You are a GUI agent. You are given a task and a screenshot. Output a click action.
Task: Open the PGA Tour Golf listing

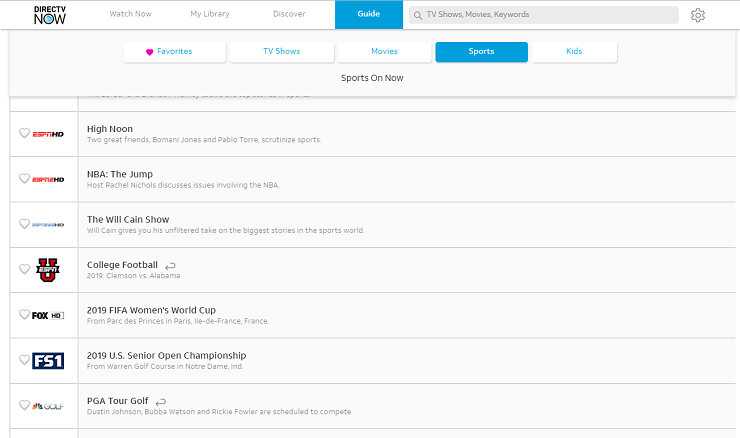point(407,406)
